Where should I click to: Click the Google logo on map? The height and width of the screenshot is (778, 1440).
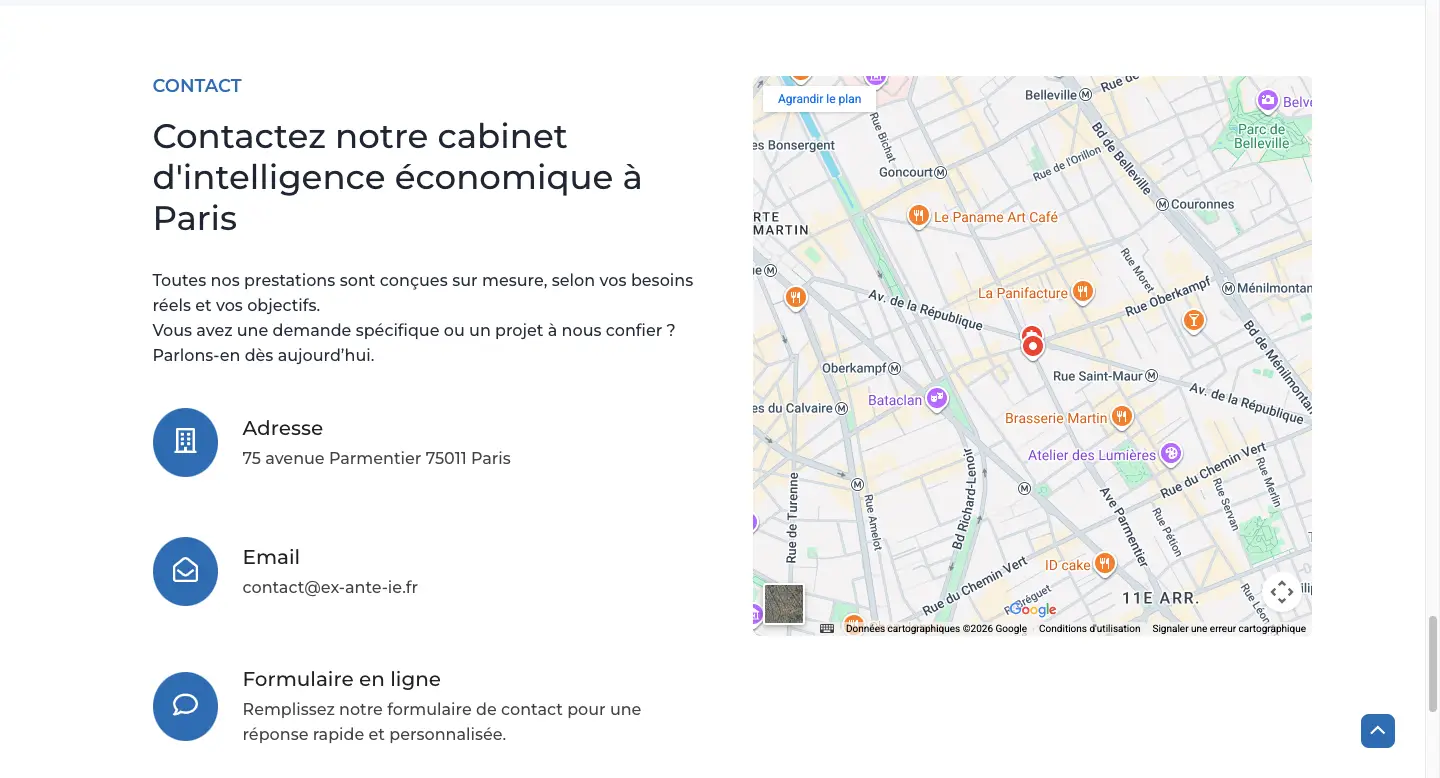[1033, 609]
